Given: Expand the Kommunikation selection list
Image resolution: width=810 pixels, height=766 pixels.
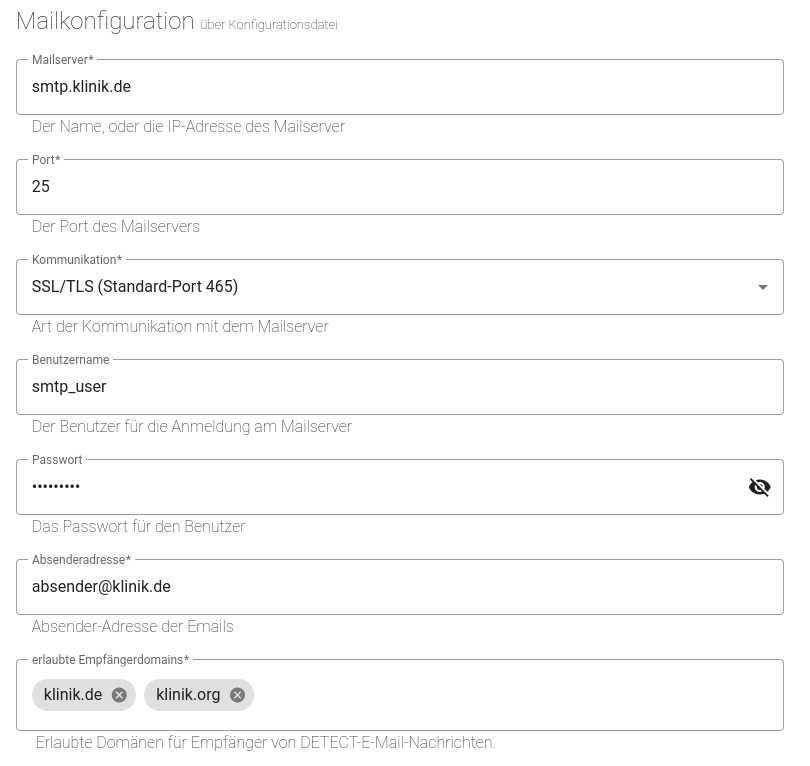Looking at the screenshot, I should [763, 287].
